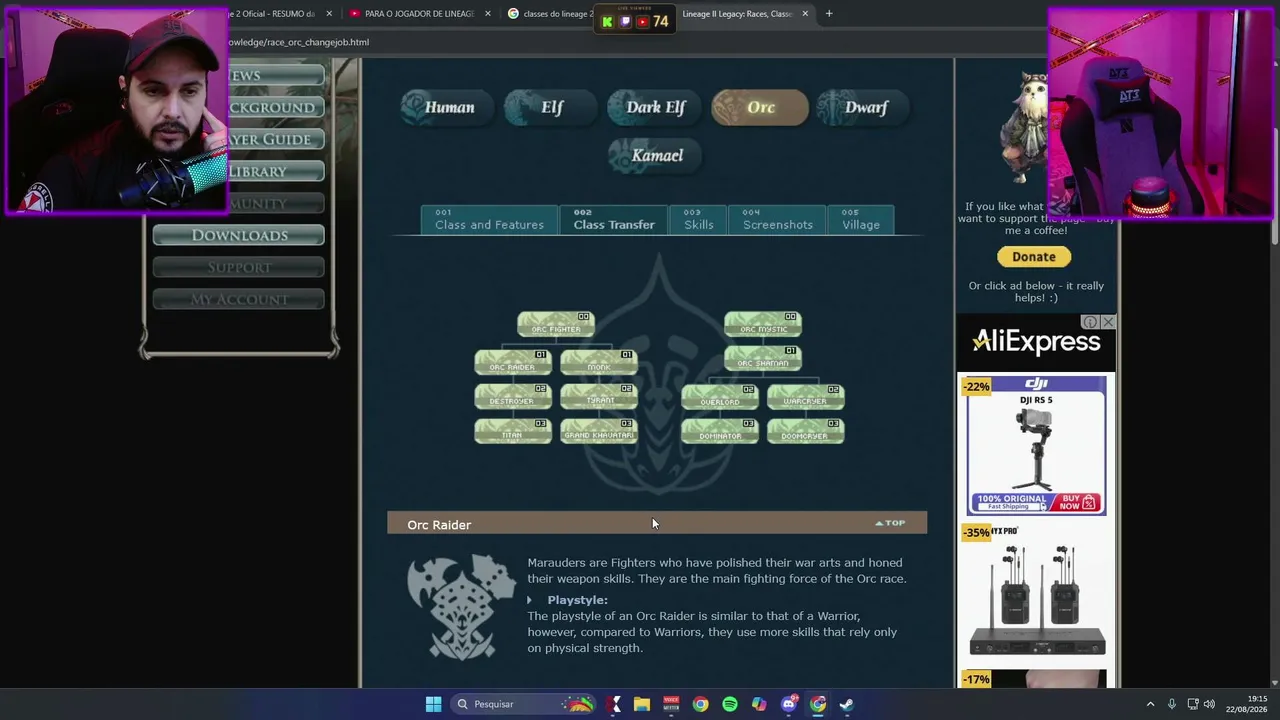The image size is (1280, 720).
Task: Click the Orc Raider class node
Action: coord(513,362)
